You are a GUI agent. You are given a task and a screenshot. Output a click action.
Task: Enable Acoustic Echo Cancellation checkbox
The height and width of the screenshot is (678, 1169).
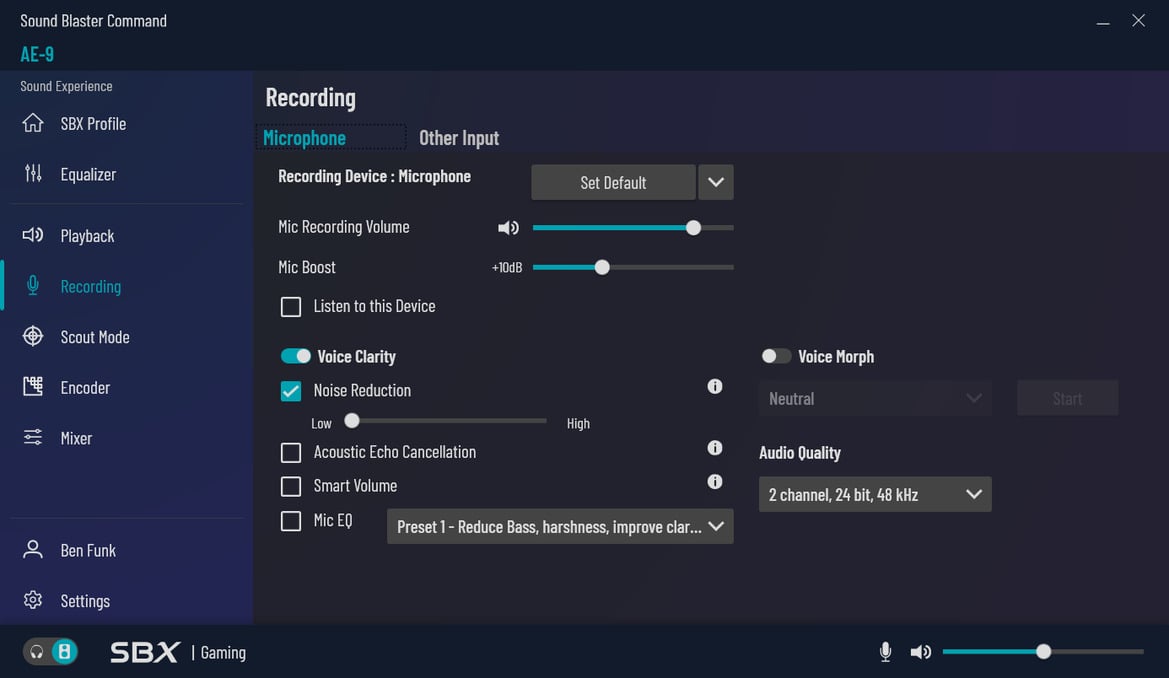pyautogui.click(x=291, y=453)
